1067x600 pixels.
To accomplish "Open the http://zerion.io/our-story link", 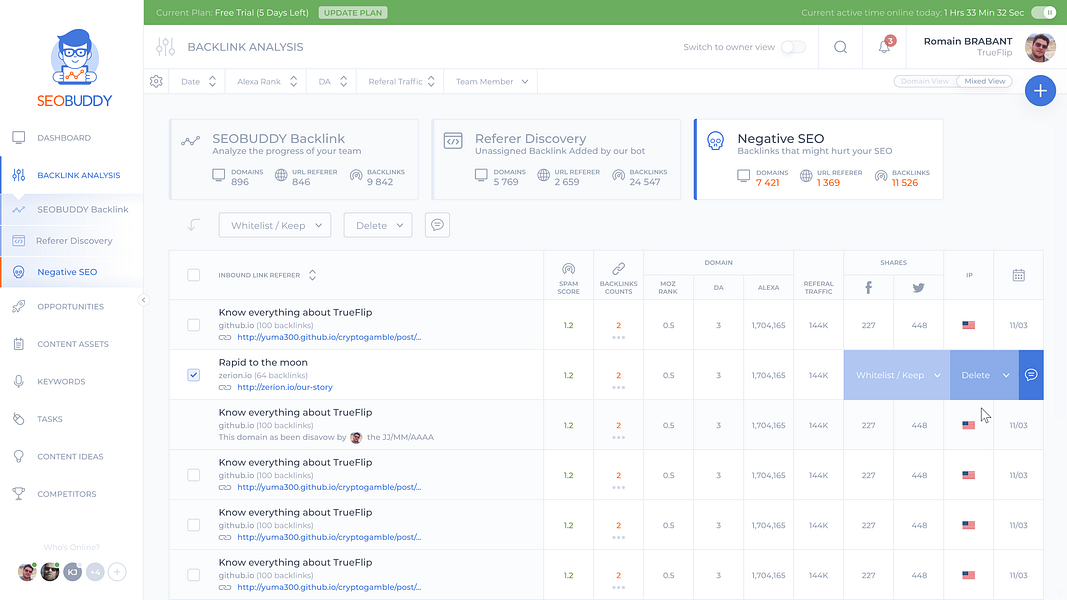I will [x=284, y=387].
